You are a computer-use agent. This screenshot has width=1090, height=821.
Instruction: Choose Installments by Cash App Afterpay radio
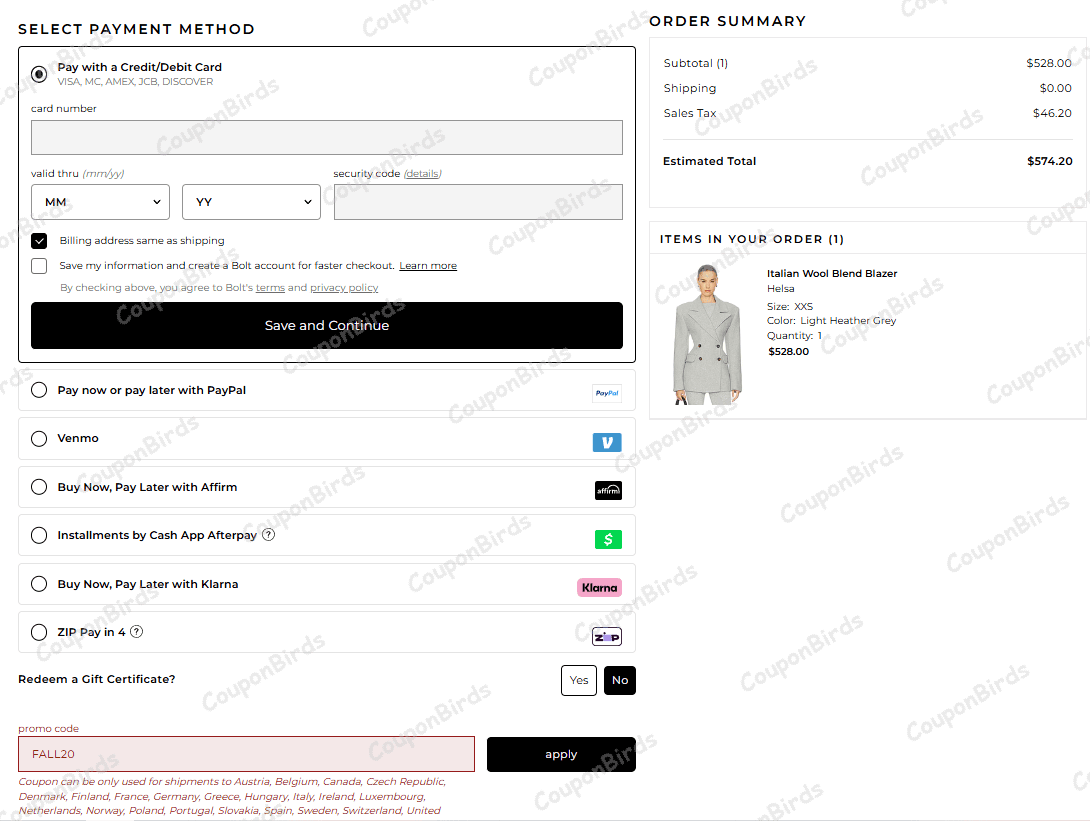tap(39, 535)
